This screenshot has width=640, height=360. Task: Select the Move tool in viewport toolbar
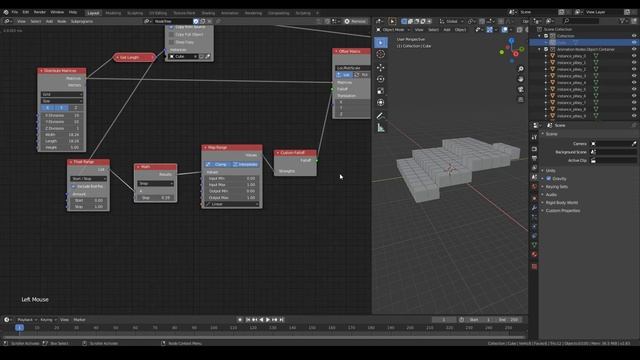380,67
